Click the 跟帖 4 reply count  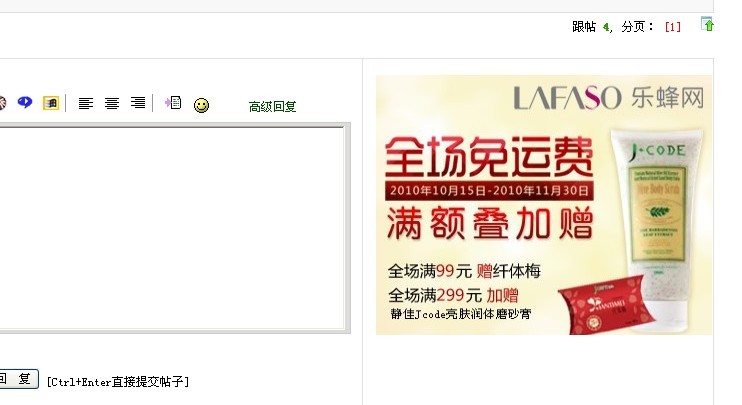(x=591, y=27)
